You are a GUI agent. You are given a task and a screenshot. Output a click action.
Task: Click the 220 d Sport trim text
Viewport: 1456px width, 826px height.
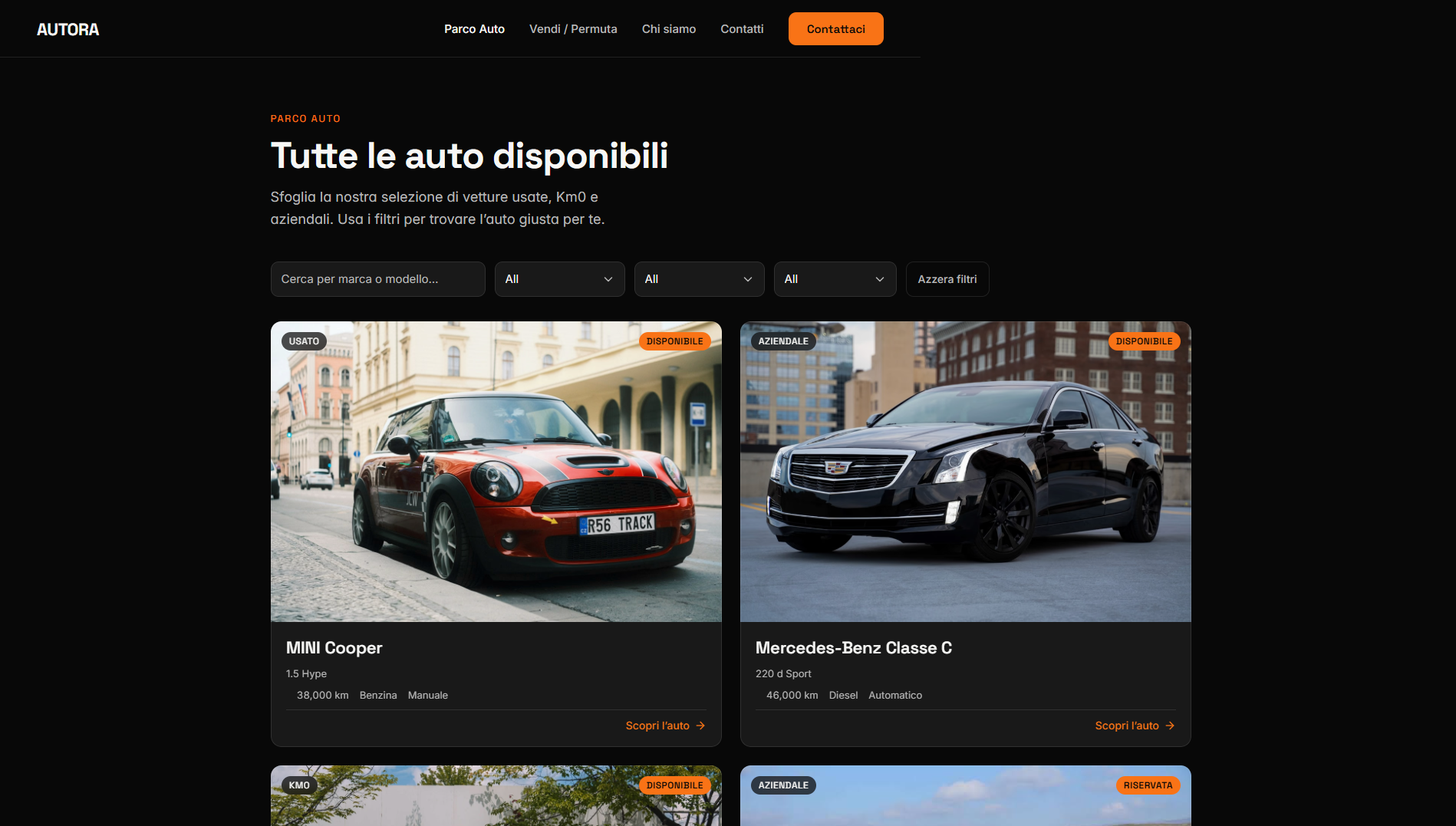pos(783,674)
